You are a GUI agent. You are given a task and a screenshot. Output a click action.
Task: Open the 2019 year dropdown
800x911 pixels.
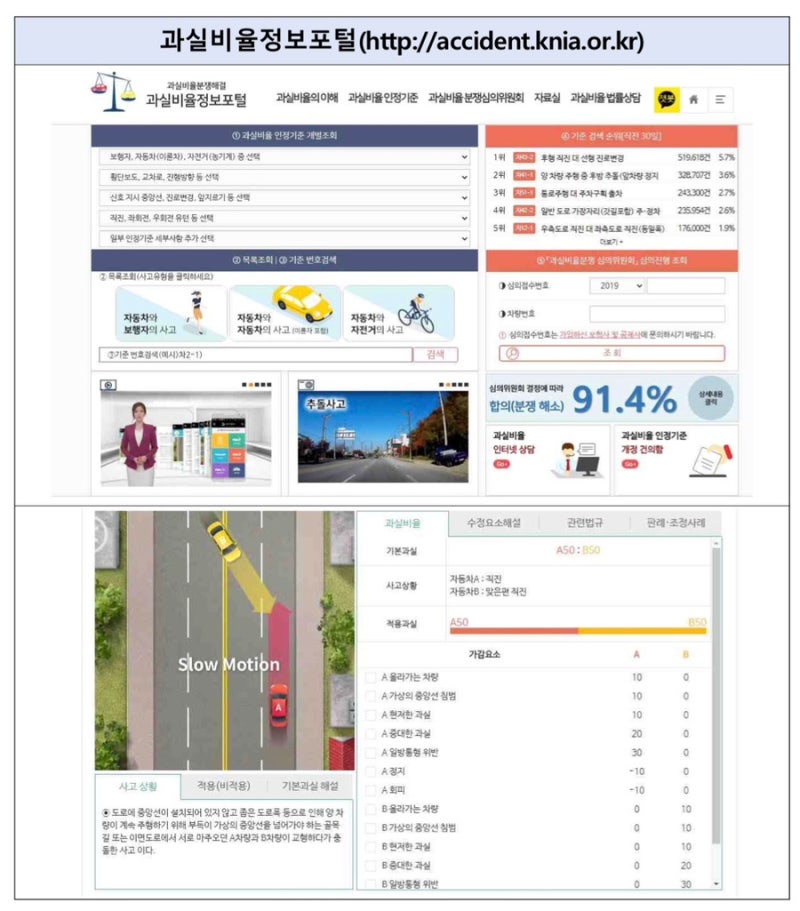[x=617, y=286]
